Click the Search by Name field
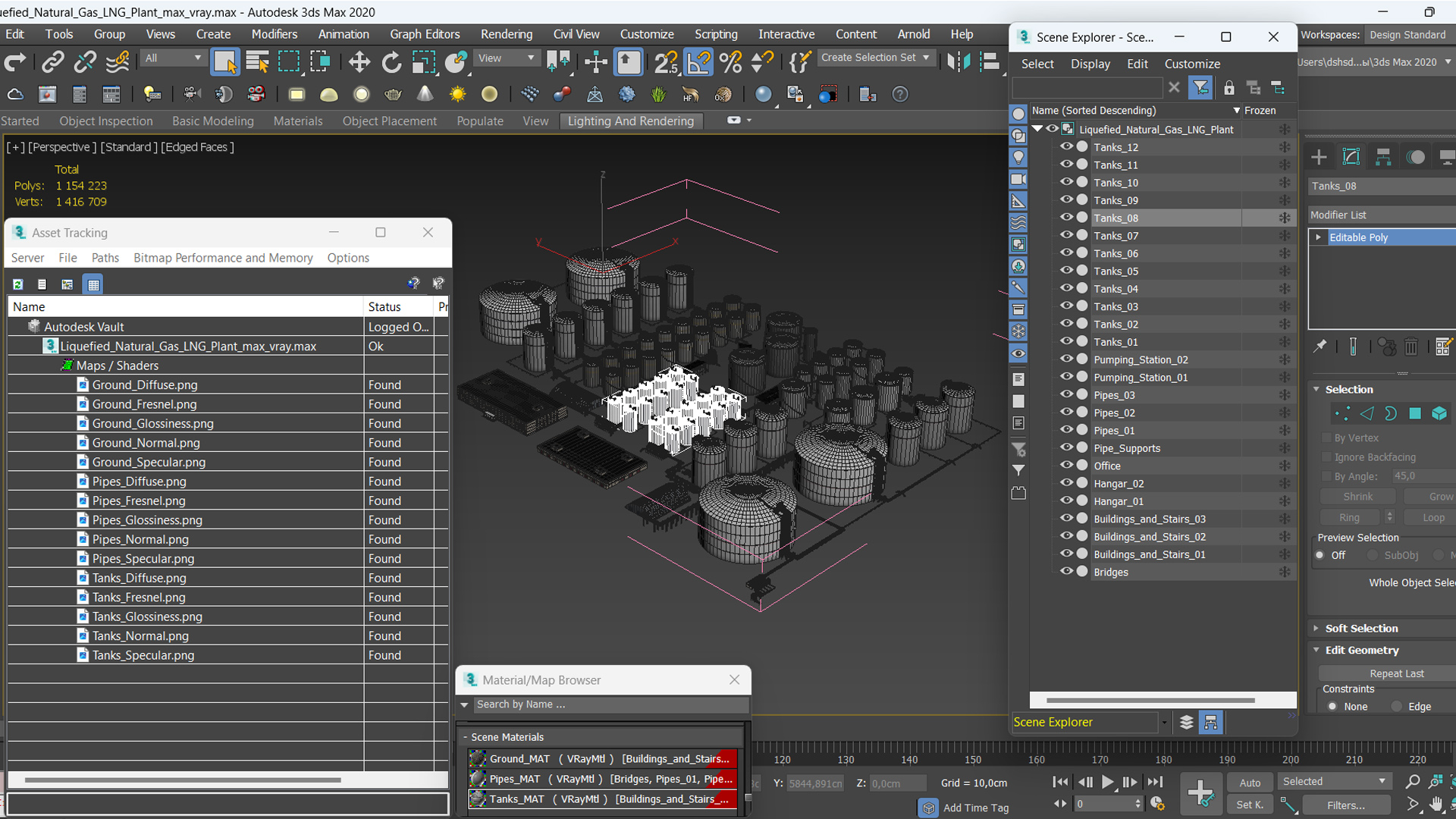Screen dimensions: 1456x819 [x=607, y=704]
